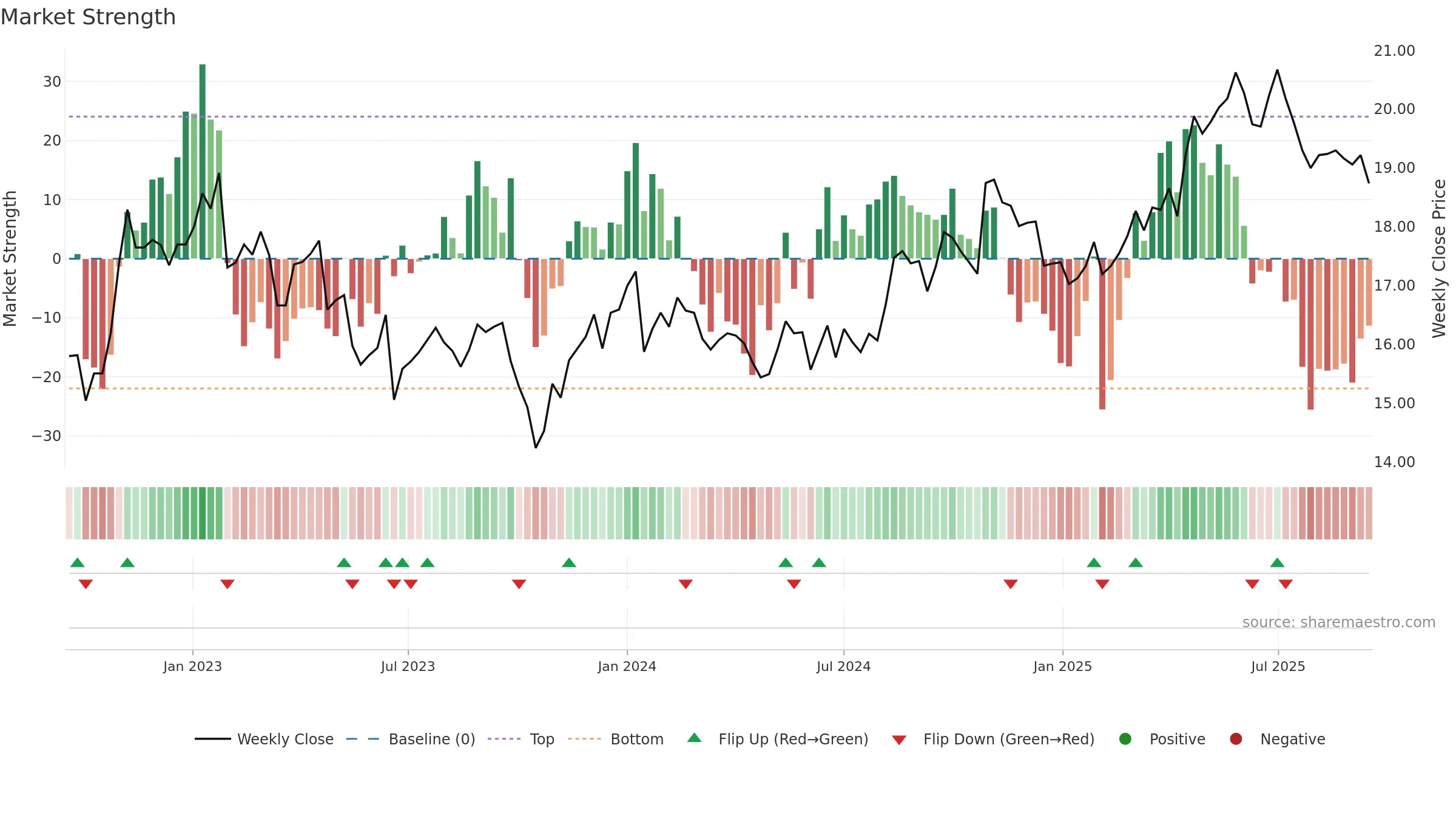Click the Jan 2023 x-axis label
1456x819 pixels.
192,667
